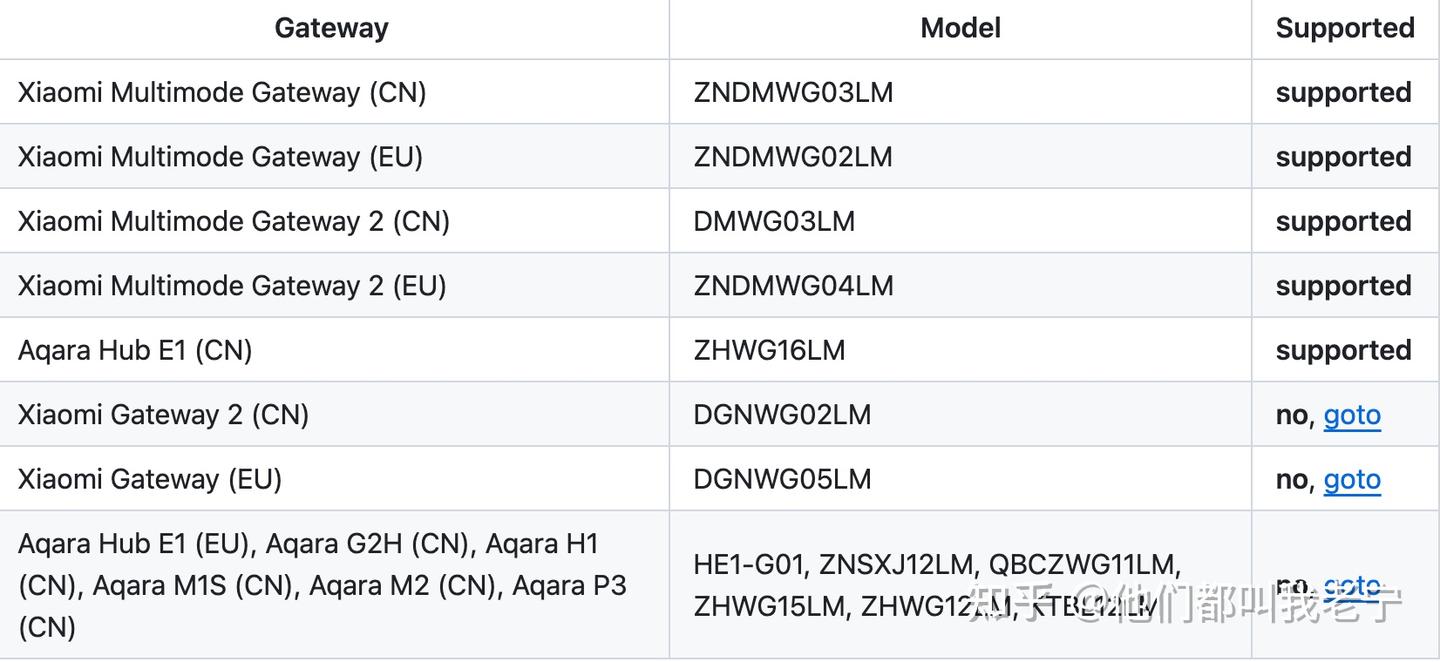Select the Xiaomi Multimode Gateway (CN) cell
Image resolution: width=1440 pixels, height=662 pixels.
click(x=222, y=92)
